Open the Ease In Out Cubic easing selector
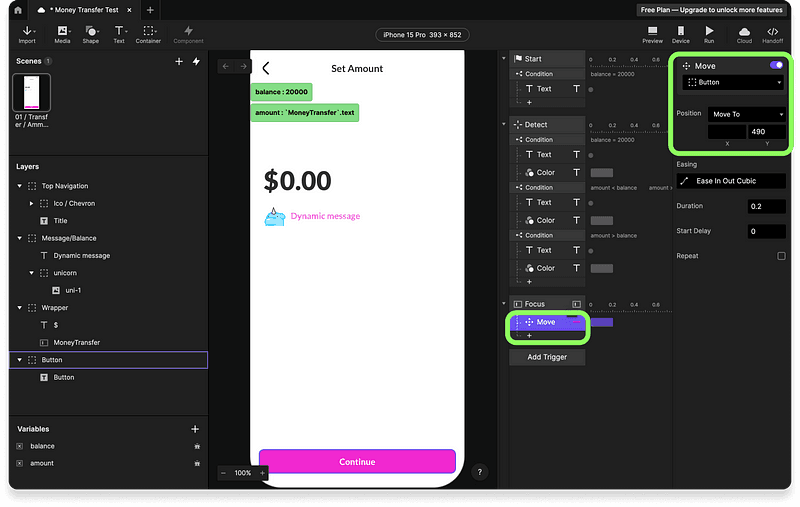This screenshot has width=800, height=507. [x=731, y=181]
